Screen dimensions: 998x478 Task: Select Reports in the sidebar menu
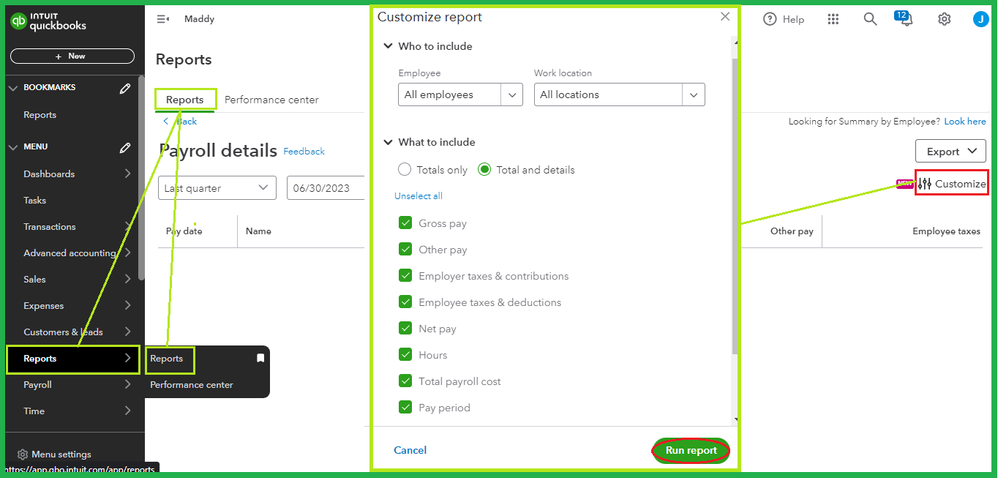[x=73, y=358]
